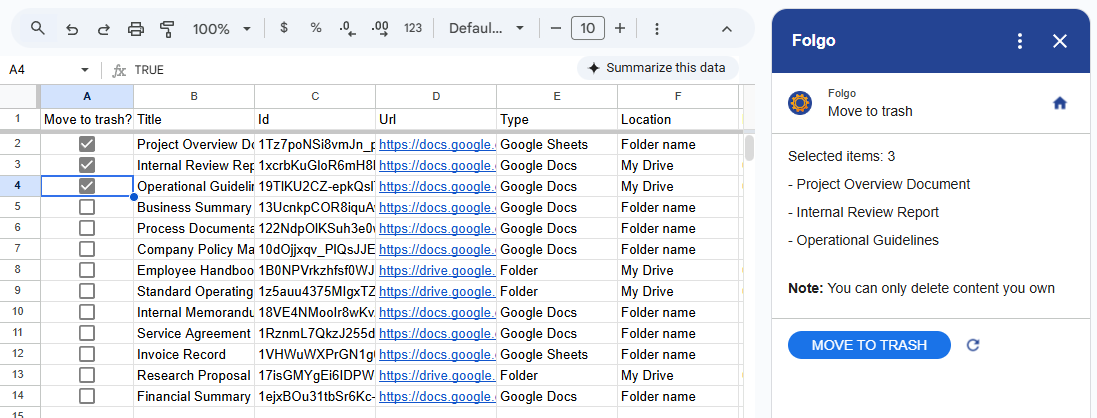The height and width of the screenshot is (418, 1097).
Task: Go to Folgo home
Action: tap(1060, 103)
